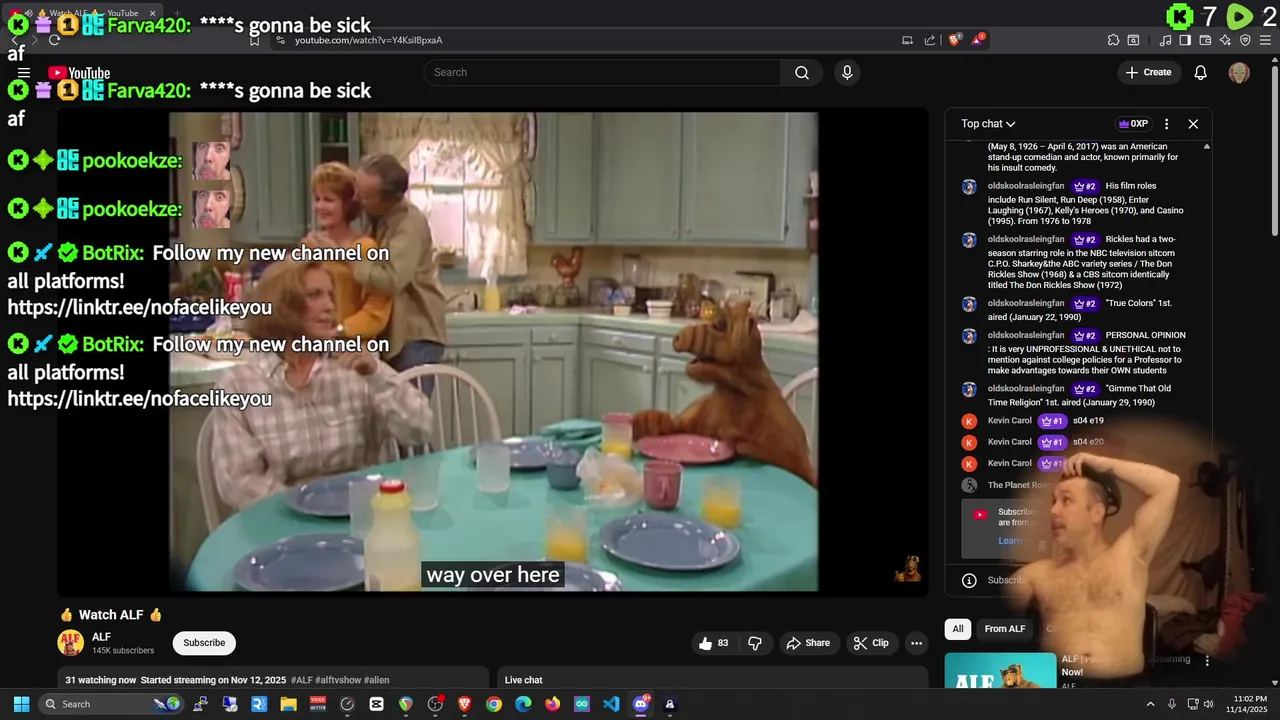Open live chat more options menu

pos(1166,124)
